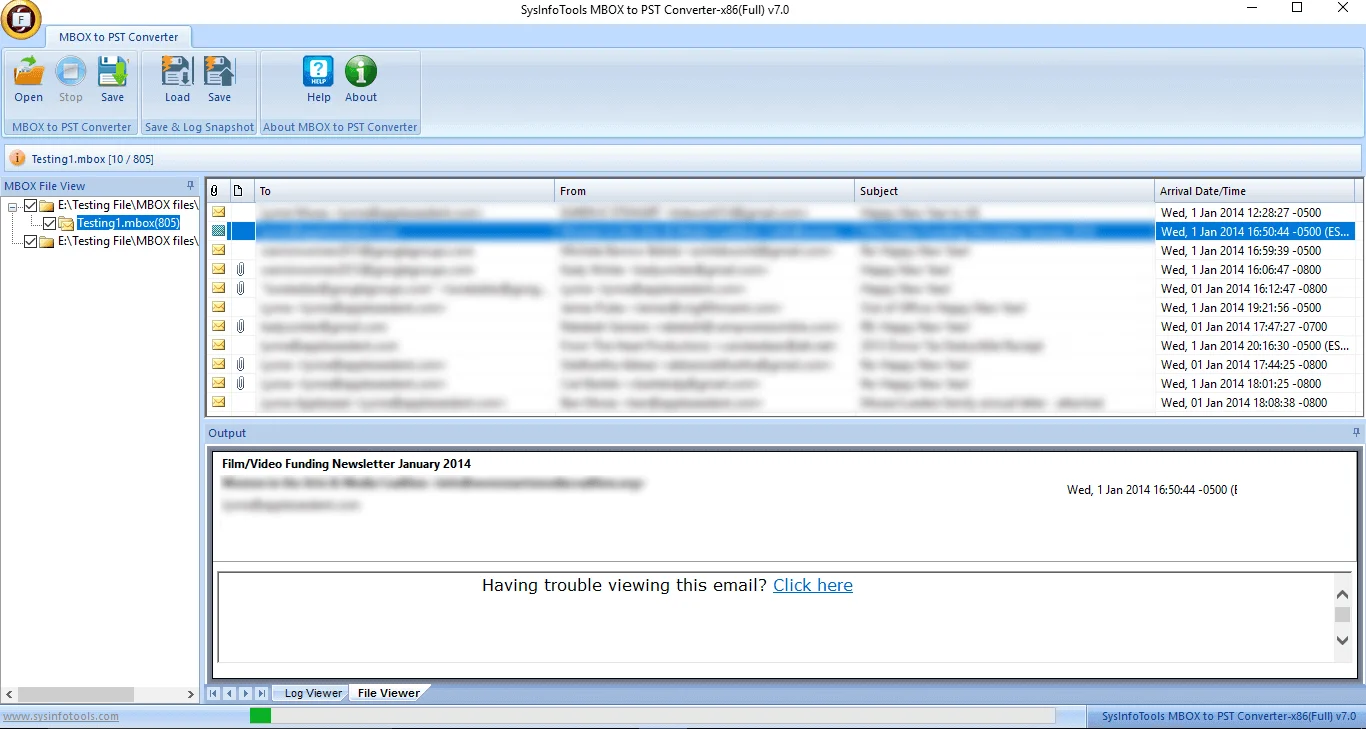Viewport: 1366px width, 729px height.
Task: Click tree panel horizontal scrollbar left arrow
Action: click(9, 694)
